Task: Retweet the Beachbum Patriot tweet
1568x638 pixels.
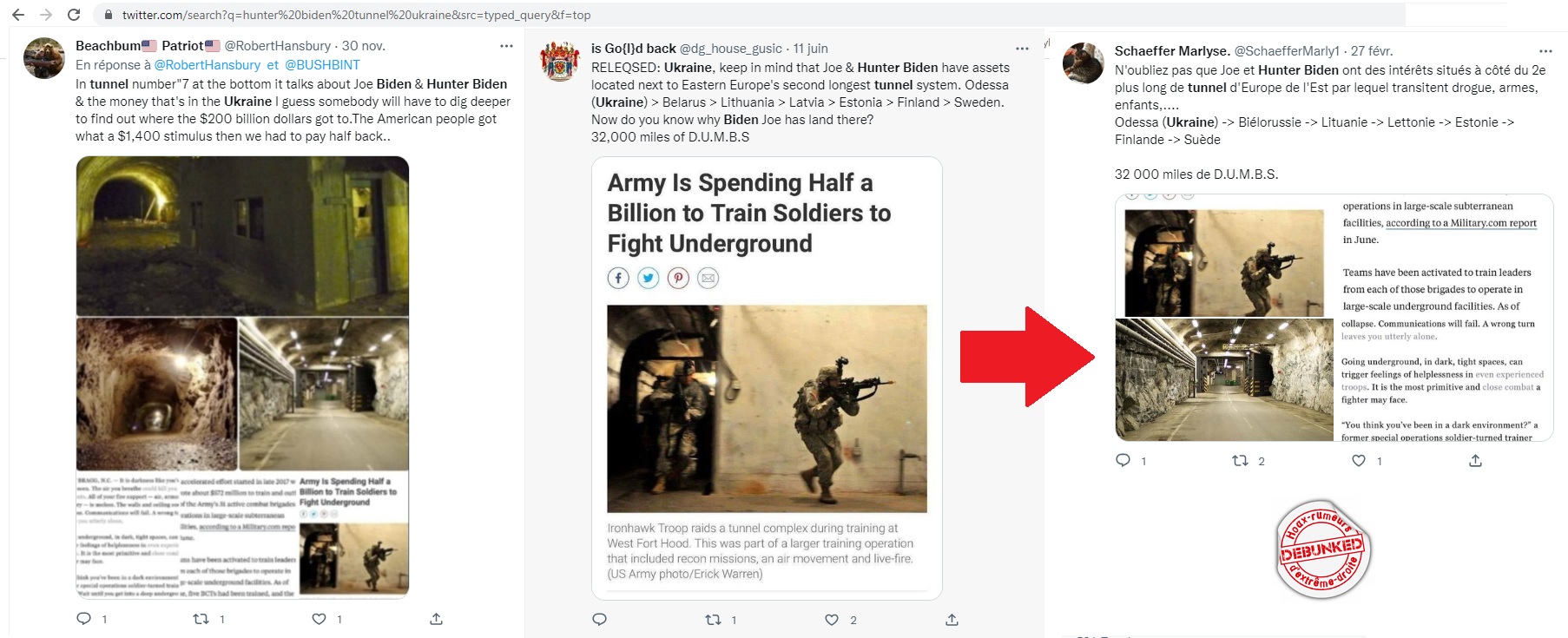Action: pos(201,619)
